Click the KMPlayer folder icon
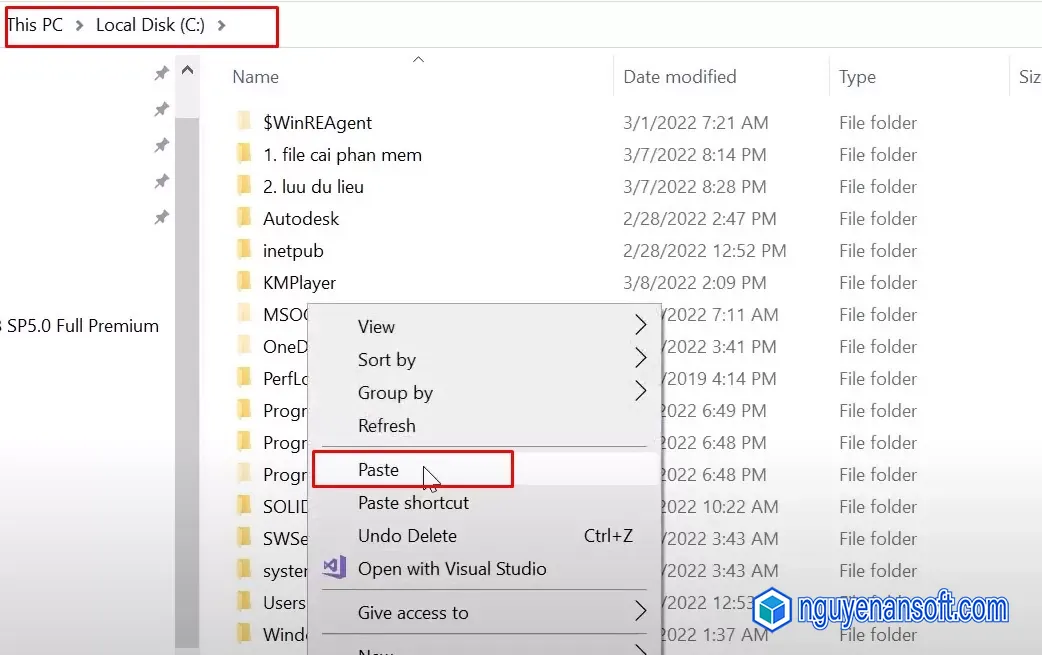1042x655 pixels. pos(244,282)
